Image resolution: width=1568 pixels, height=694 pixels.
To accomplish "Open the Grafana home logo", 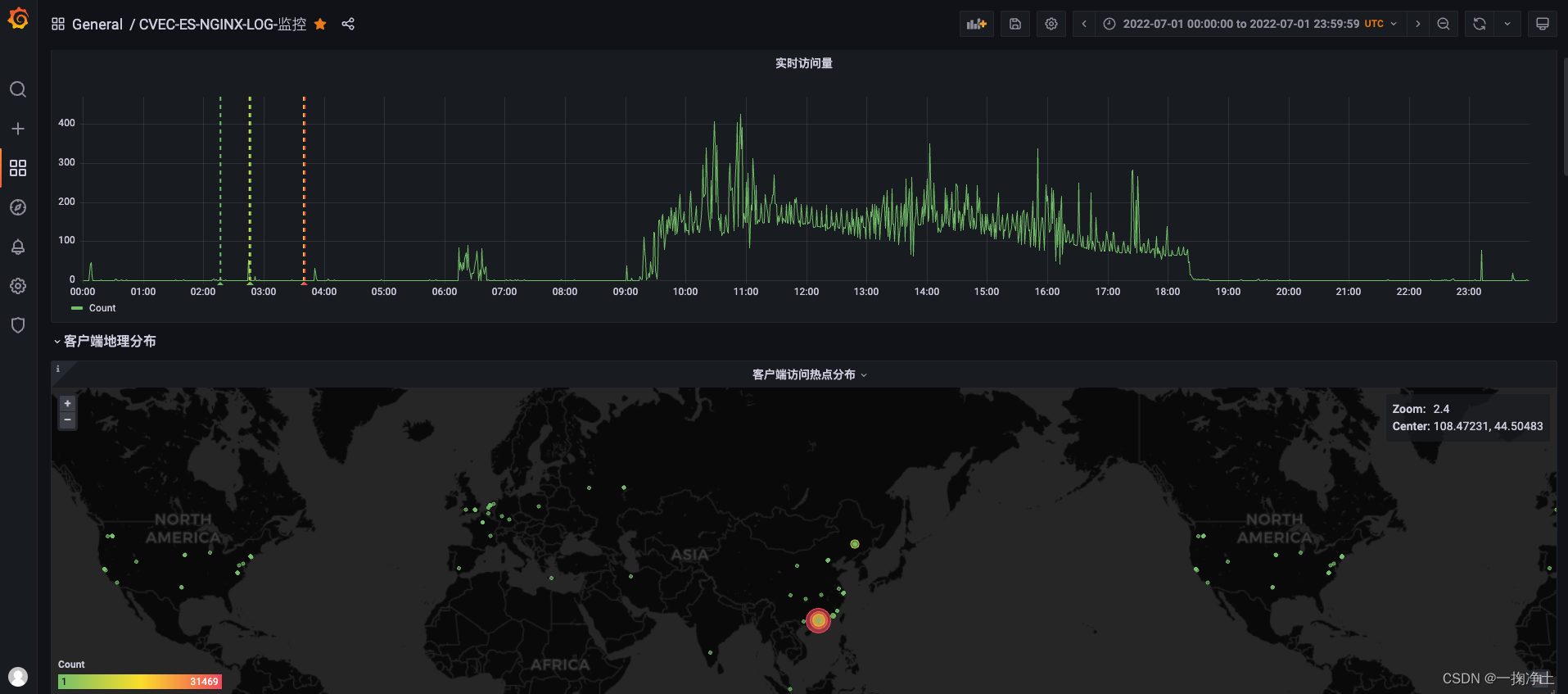I will (18, 18).
